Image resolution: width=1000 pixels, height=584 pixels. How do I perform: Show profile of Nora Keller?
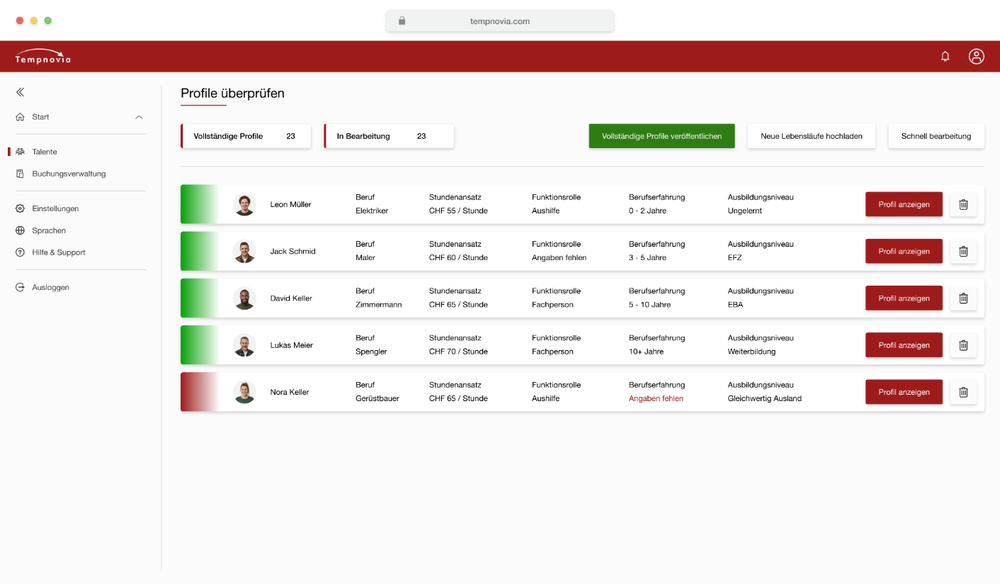pos(904,392)
